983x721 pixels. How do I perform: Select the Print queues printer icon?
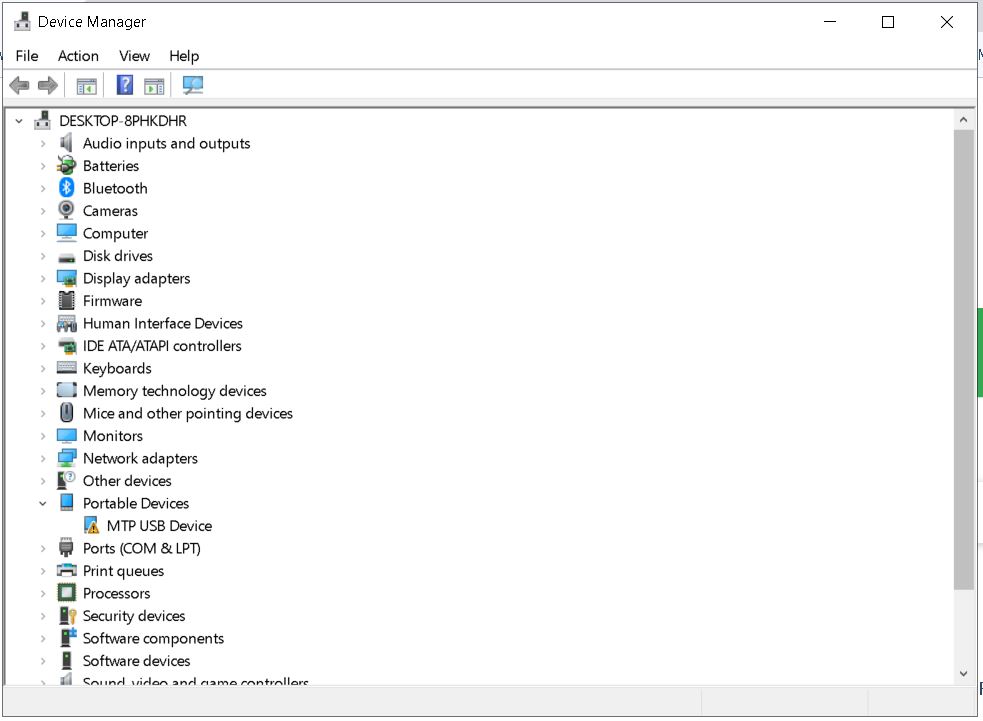tap(66, 570)
